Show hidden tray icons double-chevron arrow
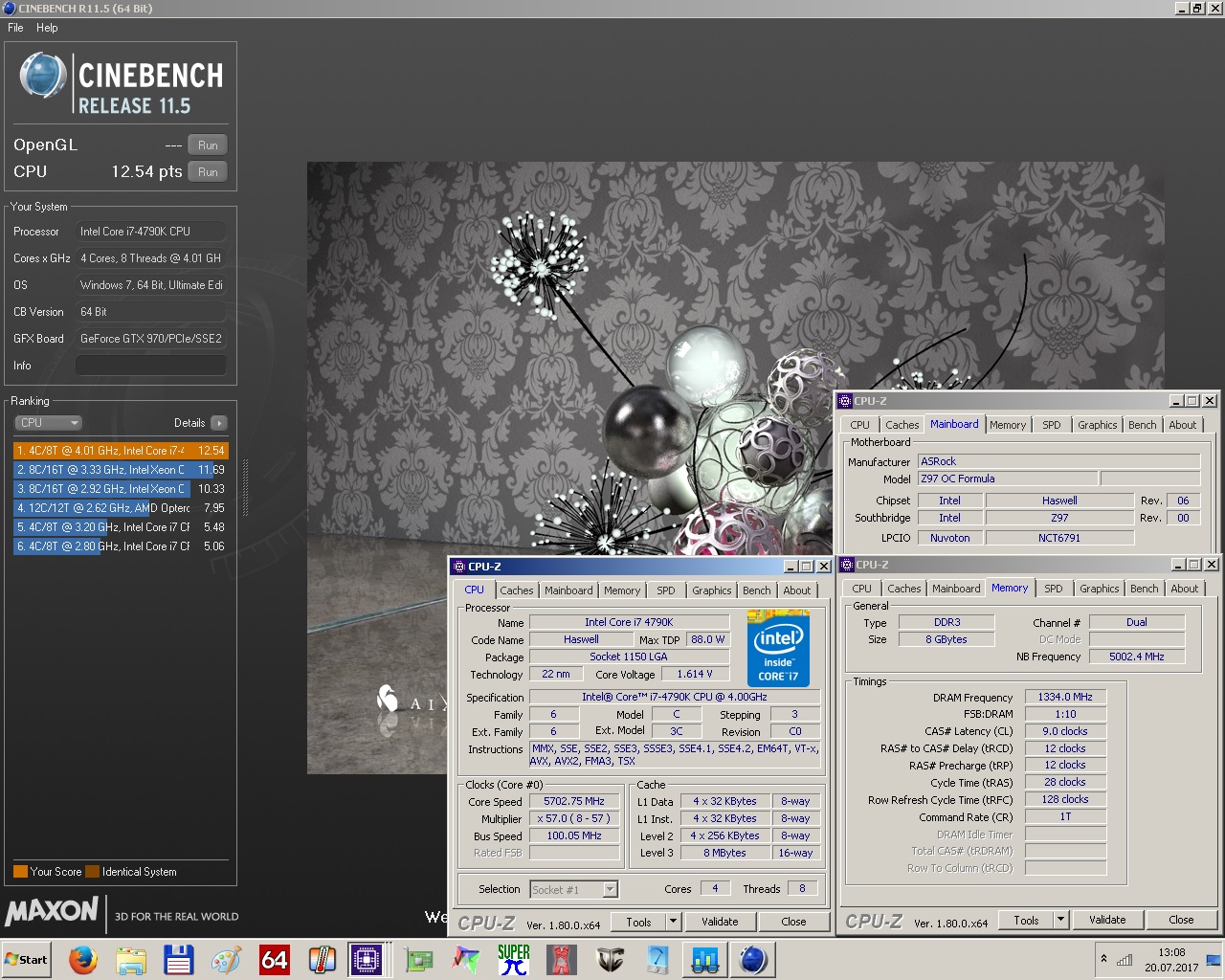Image resolution: width=1225 pixels, height=980 pixels. pos(1103,959)
